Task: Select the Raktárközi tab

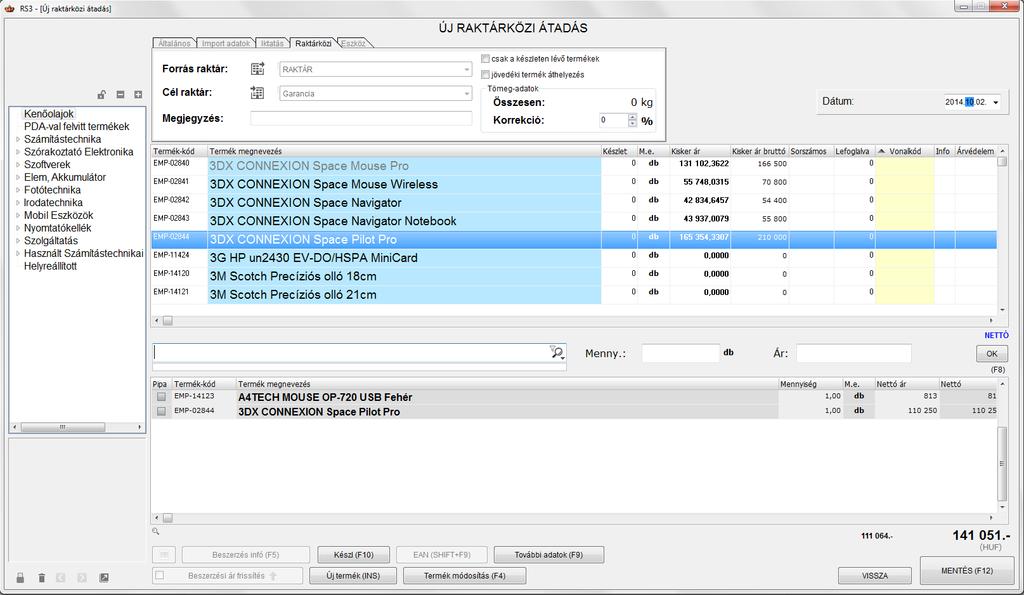Action: click(313, 43)
